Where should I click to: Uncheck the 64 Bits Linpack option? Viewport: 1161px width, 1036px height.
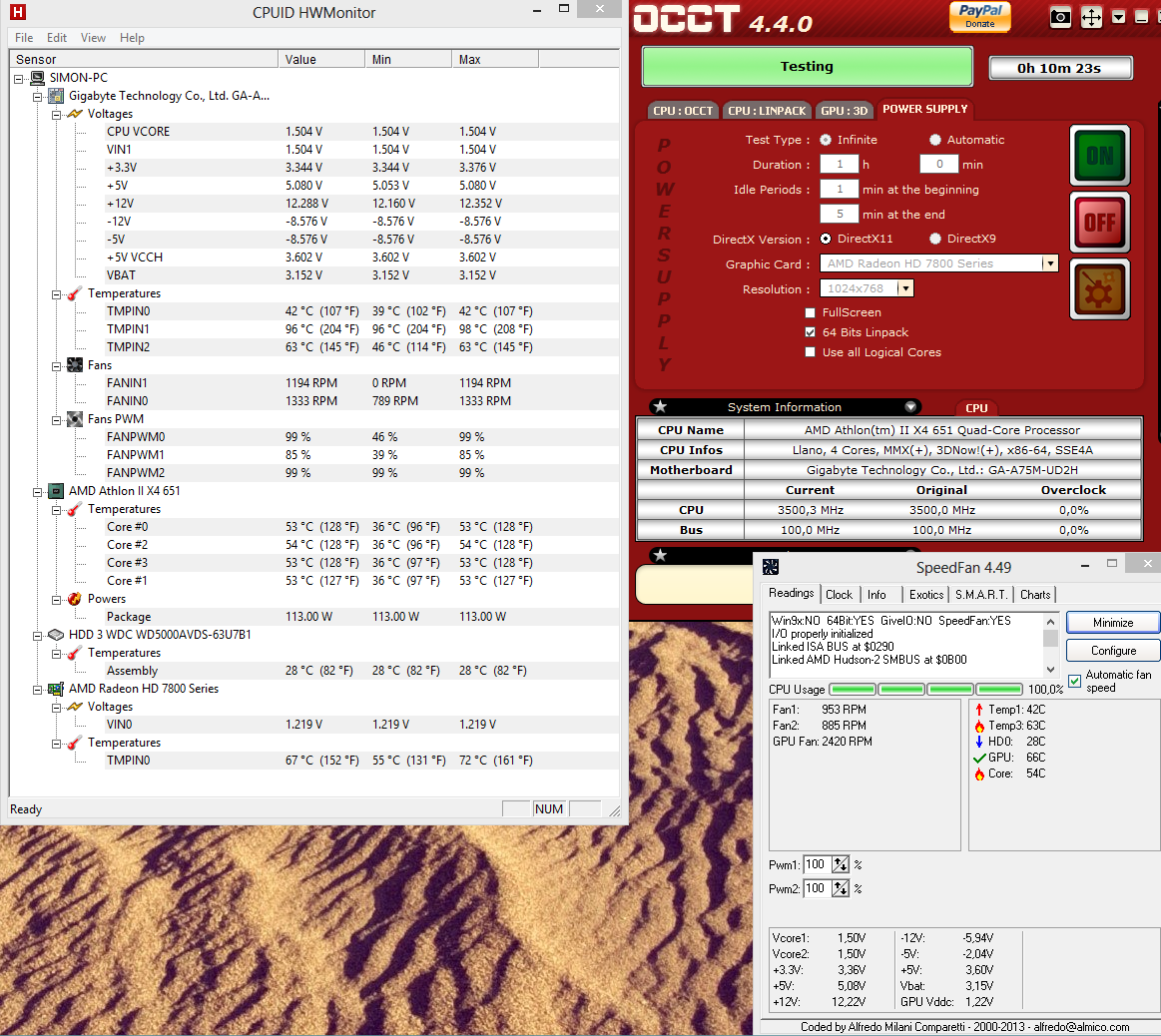(811, 332)
